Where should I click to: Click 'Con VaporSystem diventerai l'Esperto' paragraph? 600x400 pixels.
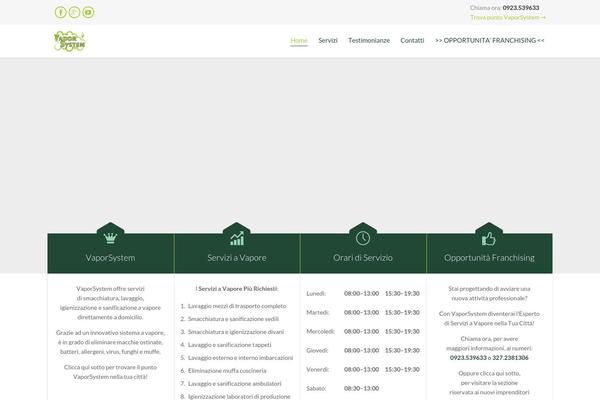pos(489,318)
